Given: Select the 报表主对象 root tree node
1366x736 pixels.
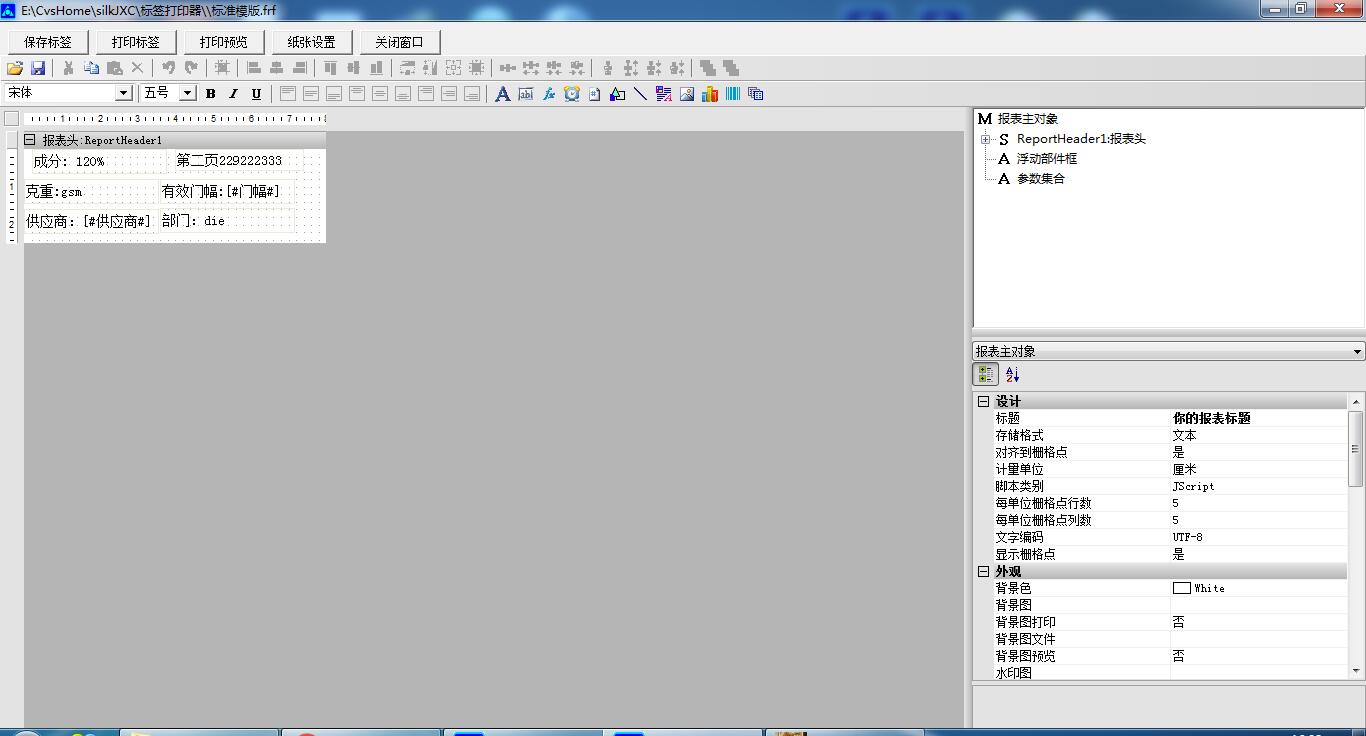Looking at the screenshot, I should 1027,119.
